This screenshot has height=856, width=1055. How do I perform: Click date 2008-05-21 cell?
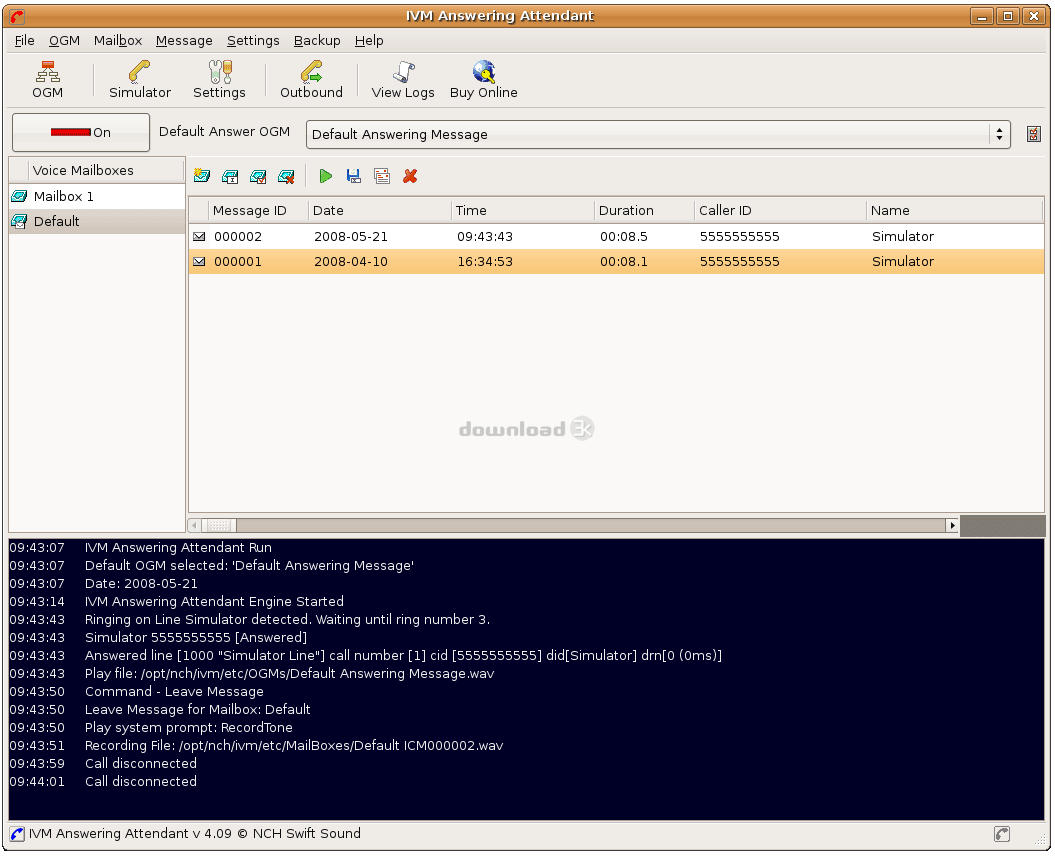tap(351, 237)
